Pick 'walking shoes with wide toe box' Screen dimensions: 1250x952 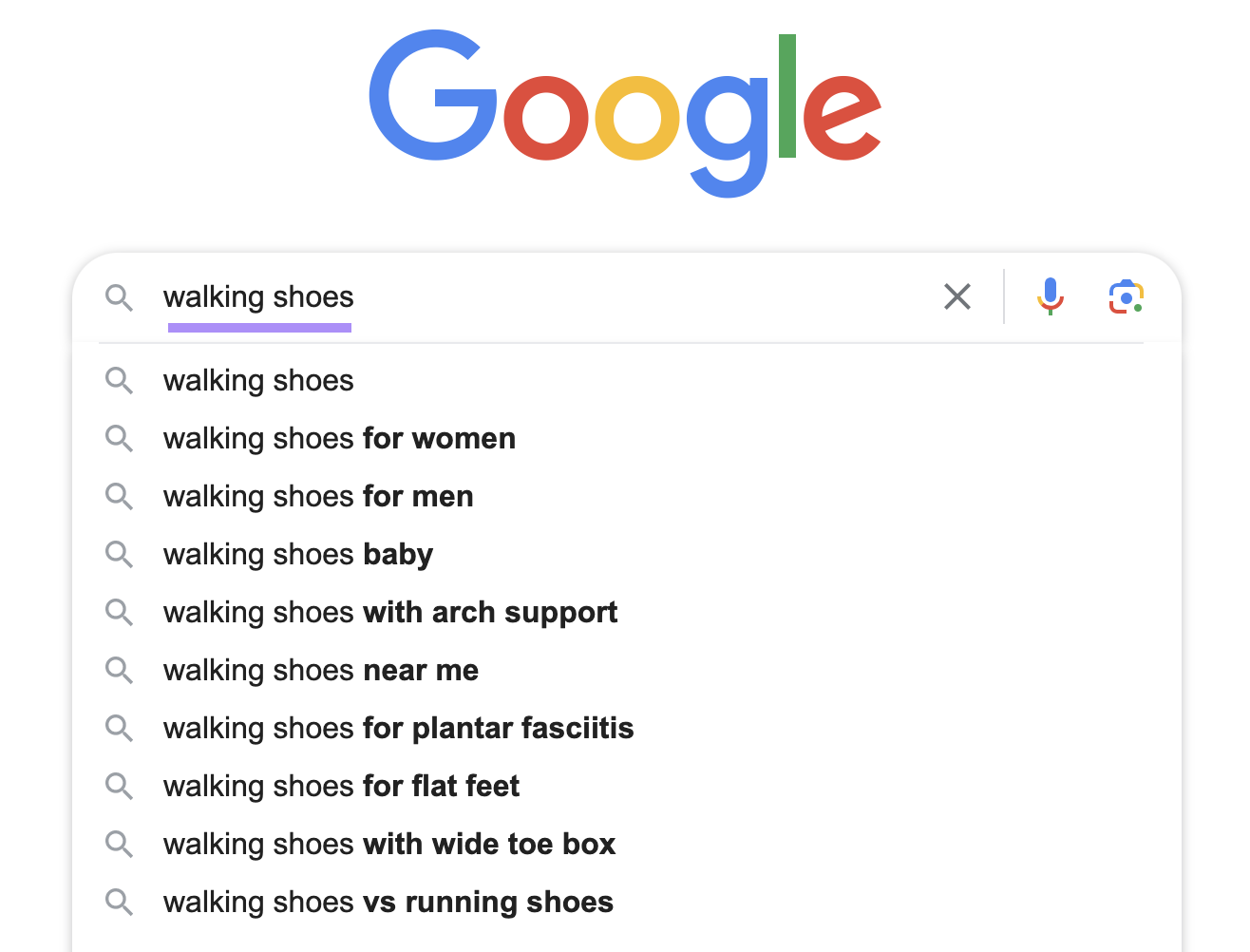389,844
